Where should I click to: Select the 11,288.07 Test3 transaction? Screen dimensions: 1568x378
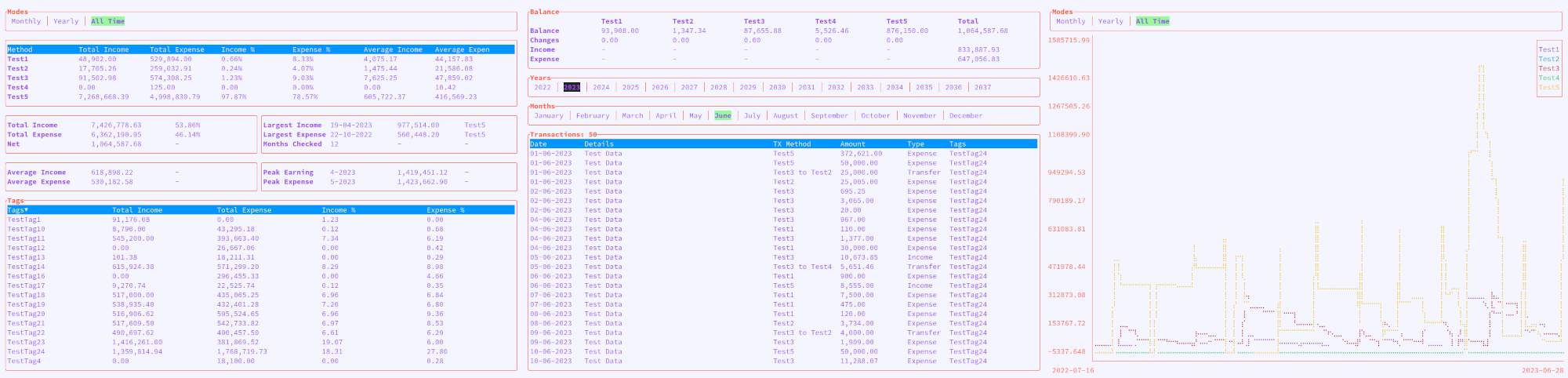(x=782, y=361)
